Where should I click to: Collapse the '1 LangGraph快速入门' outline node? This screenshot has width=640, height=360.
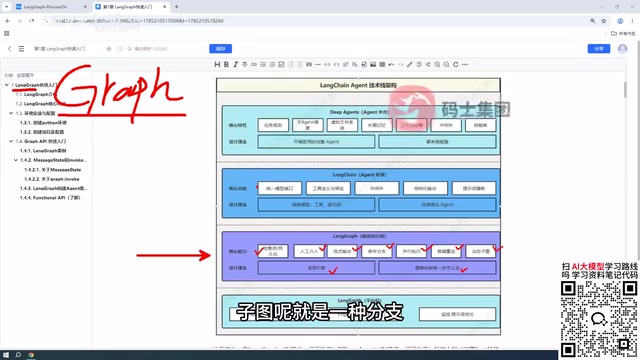tap(7, 85)
